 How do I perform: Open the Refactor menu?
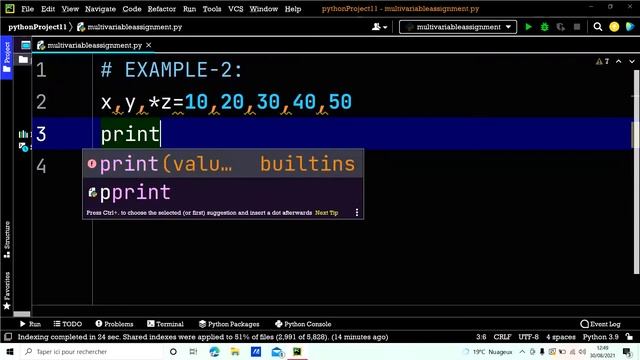(162, 9)
